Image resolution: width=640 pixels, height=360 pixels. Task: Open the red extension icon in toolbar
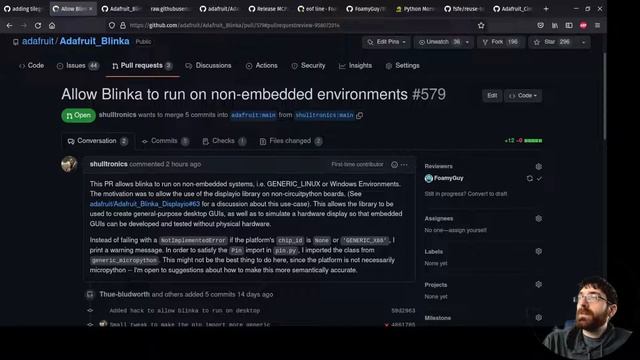[x=583, y=25]
